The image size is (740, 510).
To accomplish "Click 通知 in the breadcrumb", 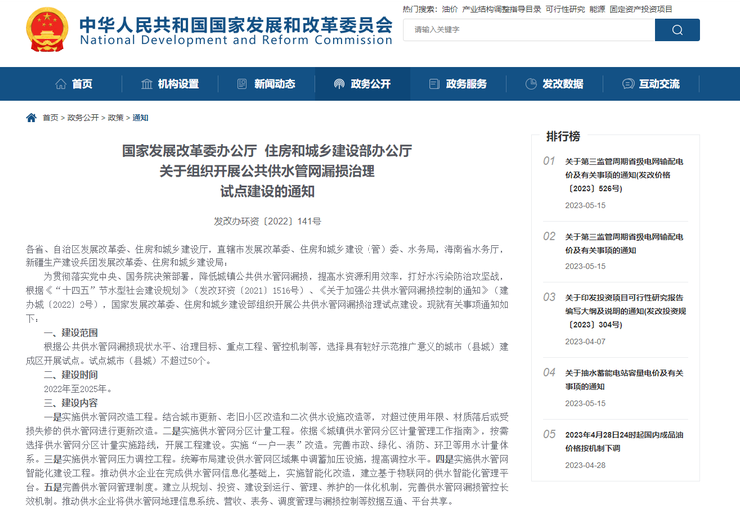I will [x=140, y=118].
